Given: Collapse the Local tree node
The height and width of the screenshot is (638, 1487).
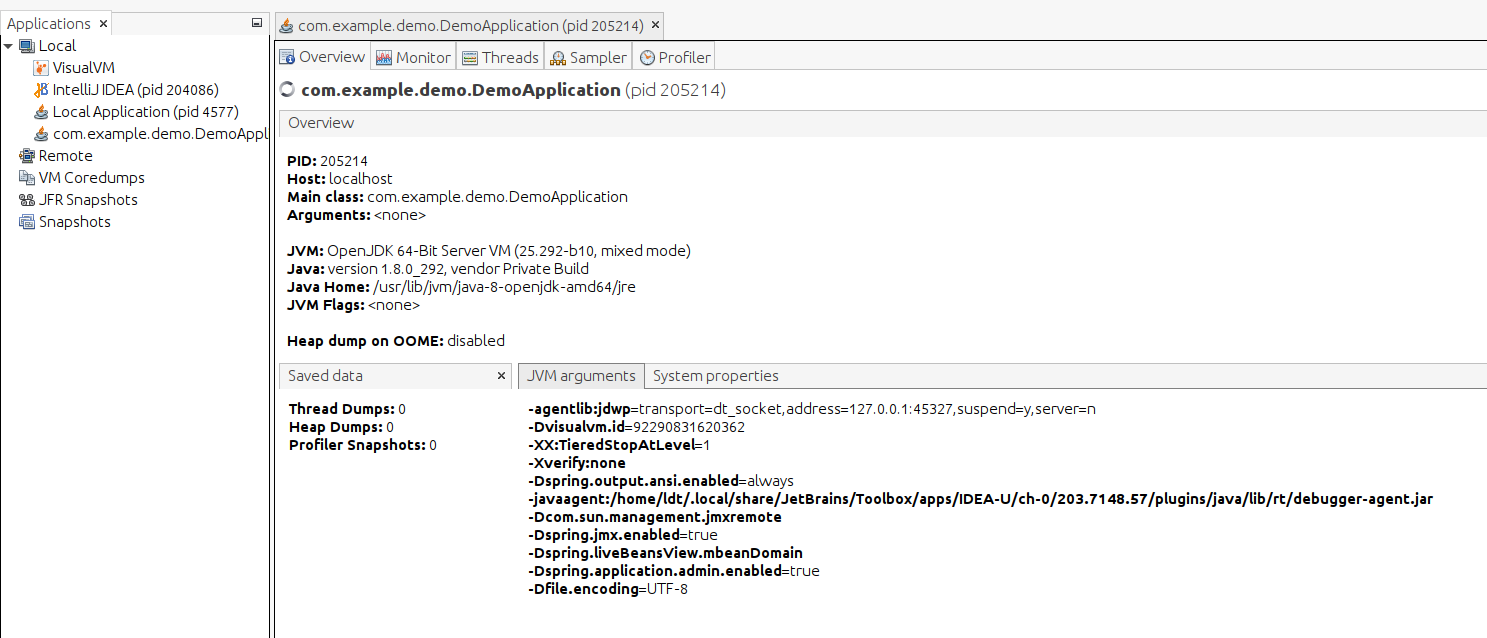Looking at the screenshot, I should tap(9, 46).
